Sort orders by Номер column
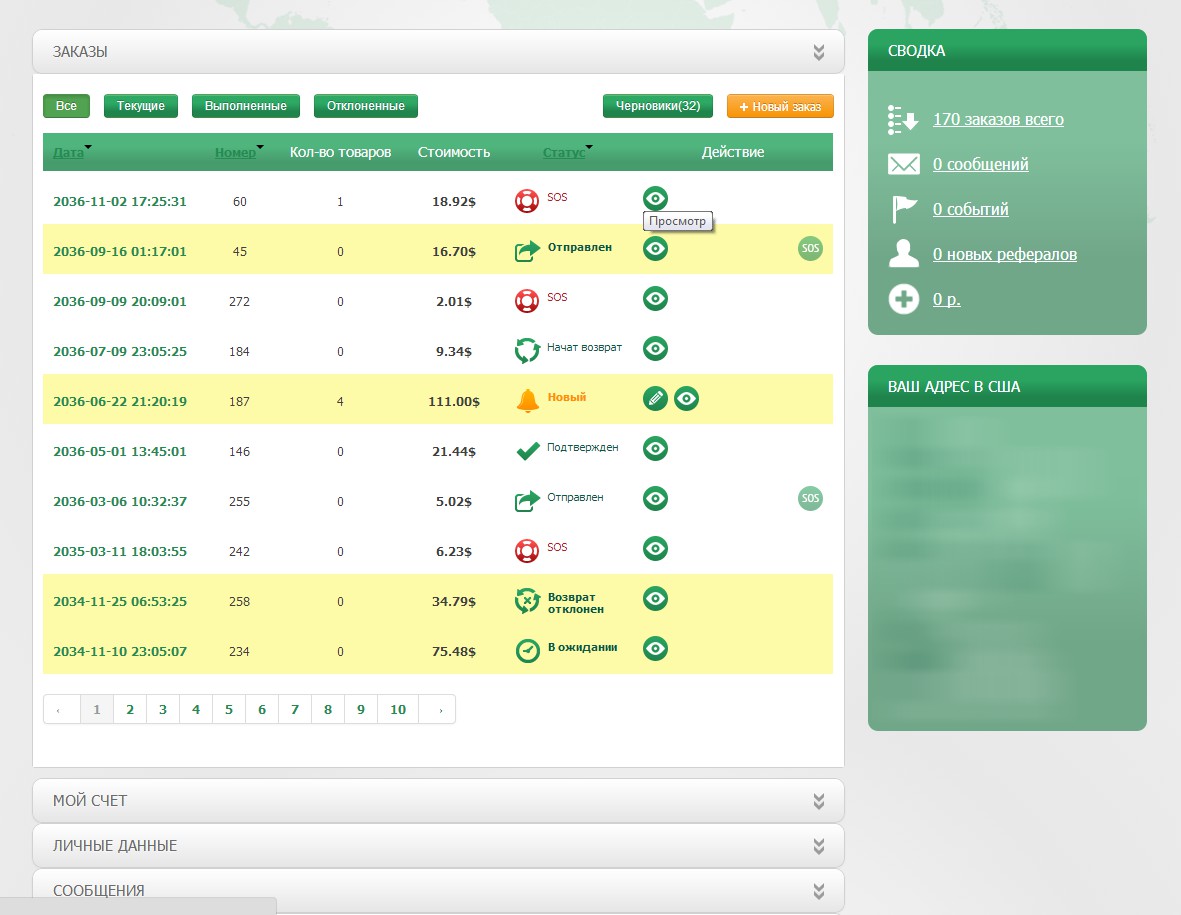1181x915 pixels. pyautogui.click(x=236, y=152)
